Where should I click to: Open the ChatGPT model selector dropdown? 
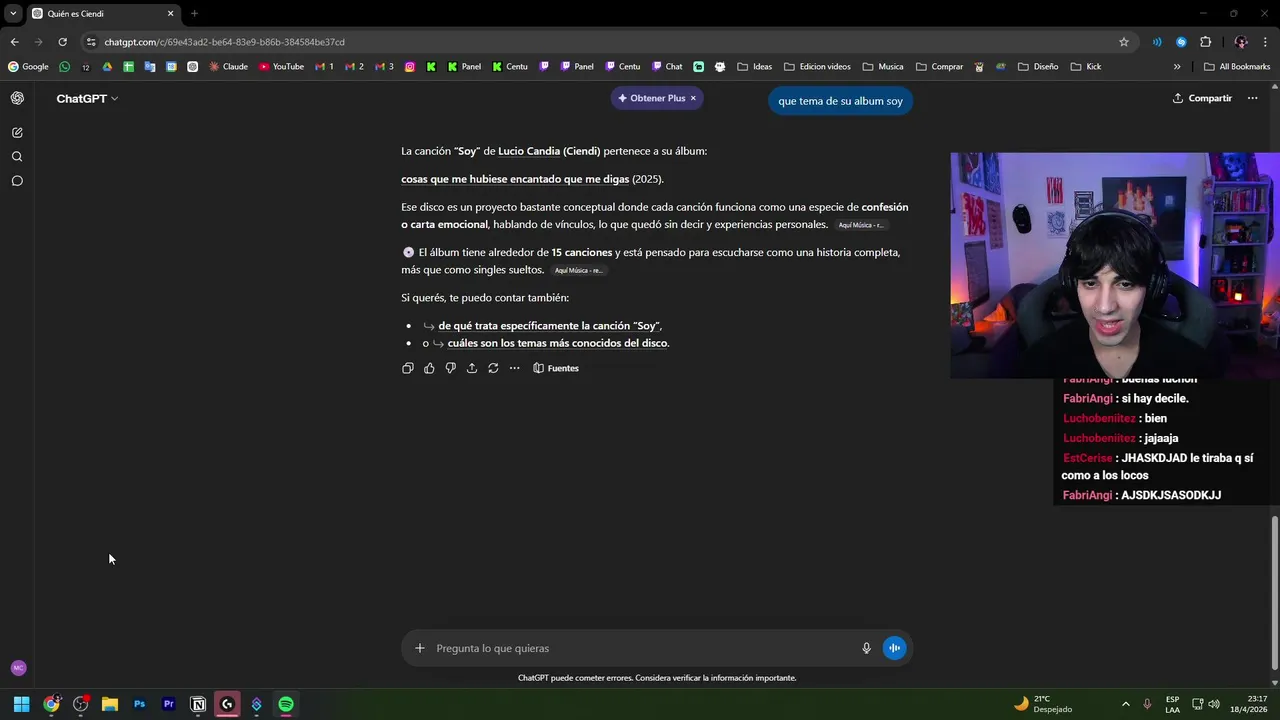[87, 98]
